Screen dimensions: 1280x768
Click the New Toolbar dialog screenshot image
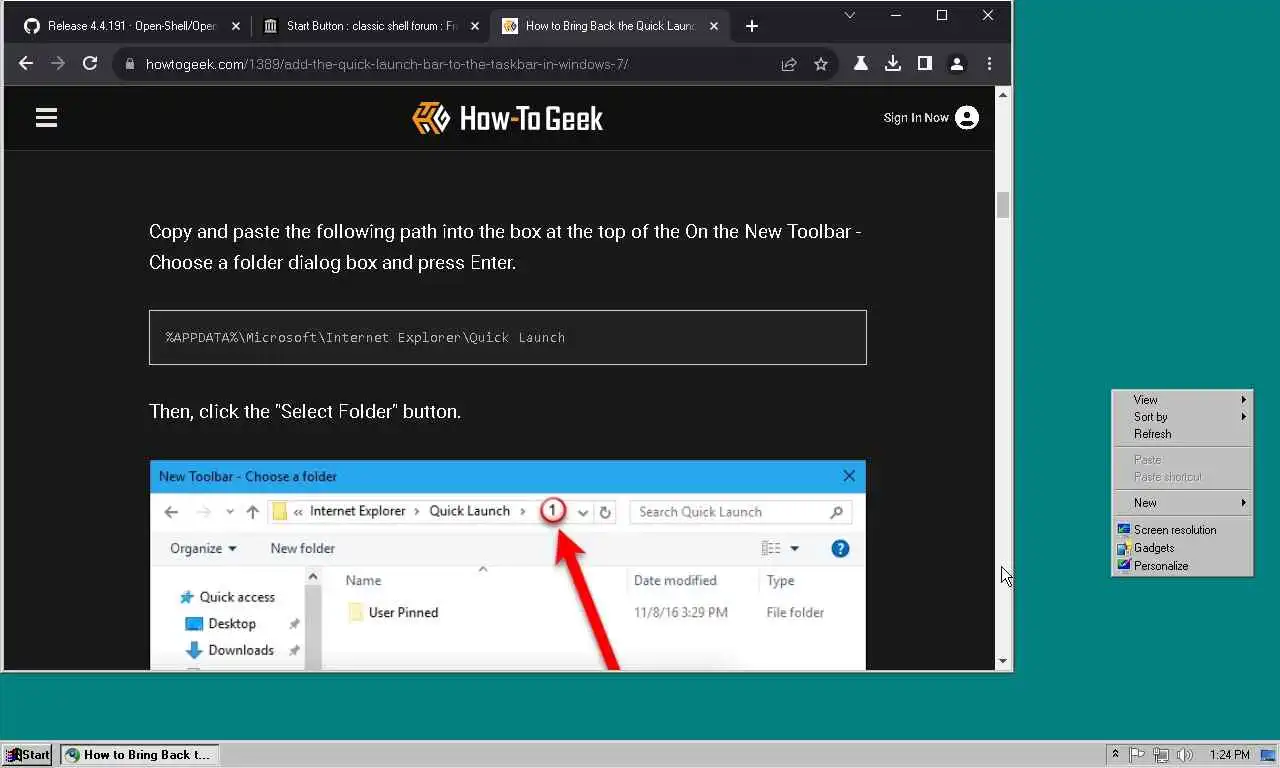(x=507, y=565)
